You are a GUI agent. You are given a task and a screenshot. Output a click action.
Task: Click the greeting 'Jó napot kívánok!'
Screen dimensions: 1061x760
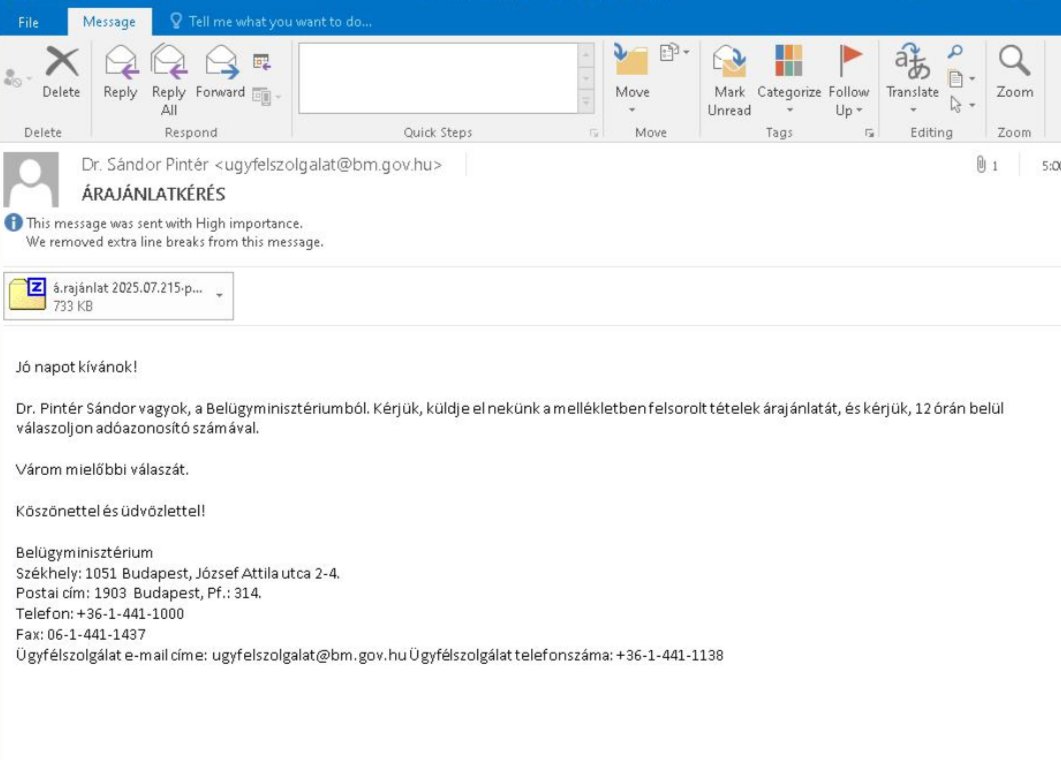76,367
